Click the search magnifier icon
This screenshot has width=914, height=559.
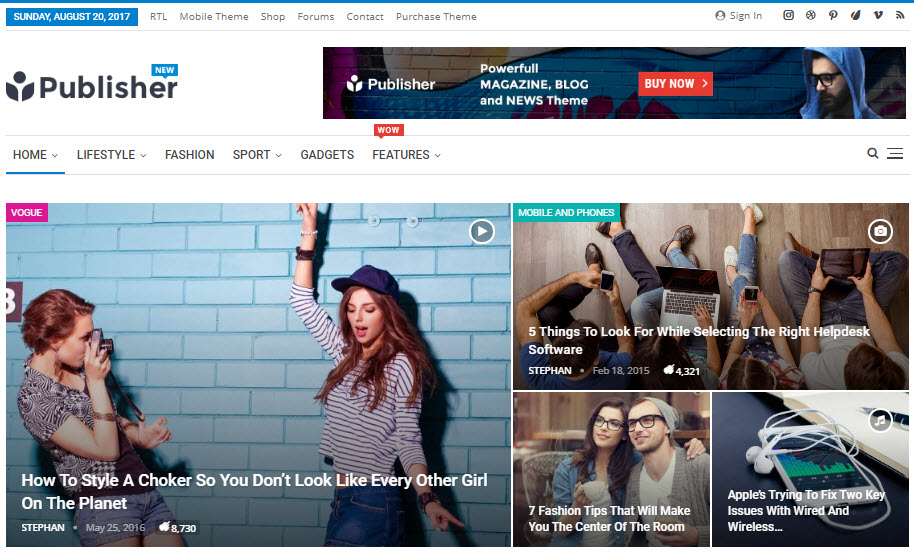click(x=873, y=153)
